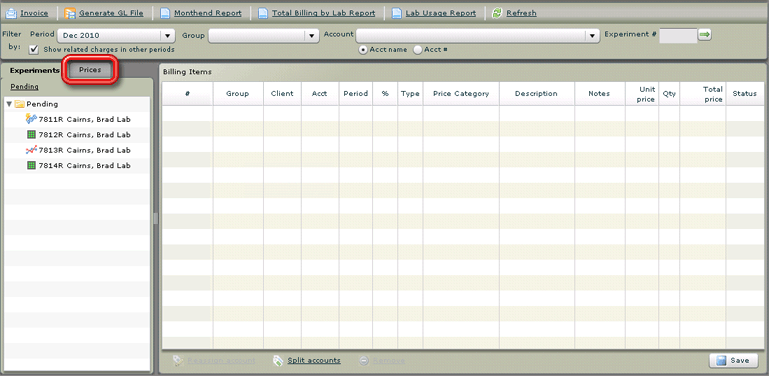This screenshot has width=769, height=376.
Task: Click the chart icon for 7813R
Action: pos(31,150)
